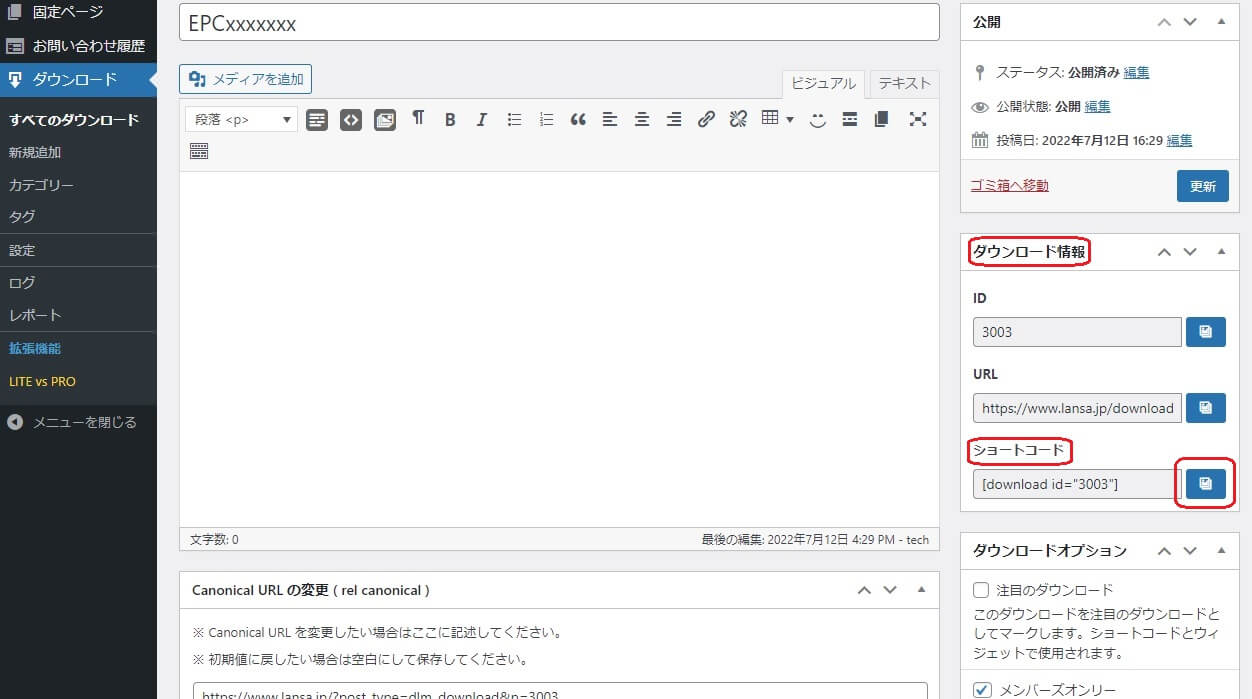Click the post title field EPCxxxxxxx
The image size is (1252, 699).
coord(559,23)
